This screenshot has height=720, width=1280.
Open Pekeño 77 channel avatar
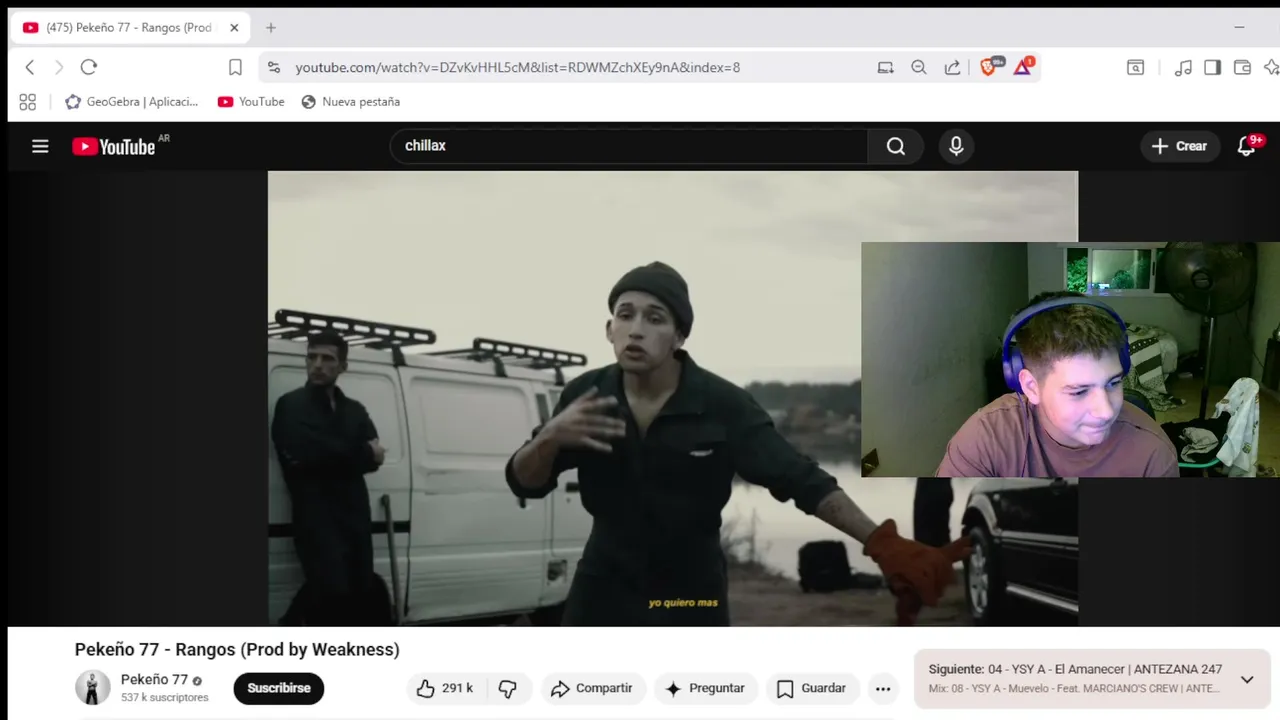point(93,688)
